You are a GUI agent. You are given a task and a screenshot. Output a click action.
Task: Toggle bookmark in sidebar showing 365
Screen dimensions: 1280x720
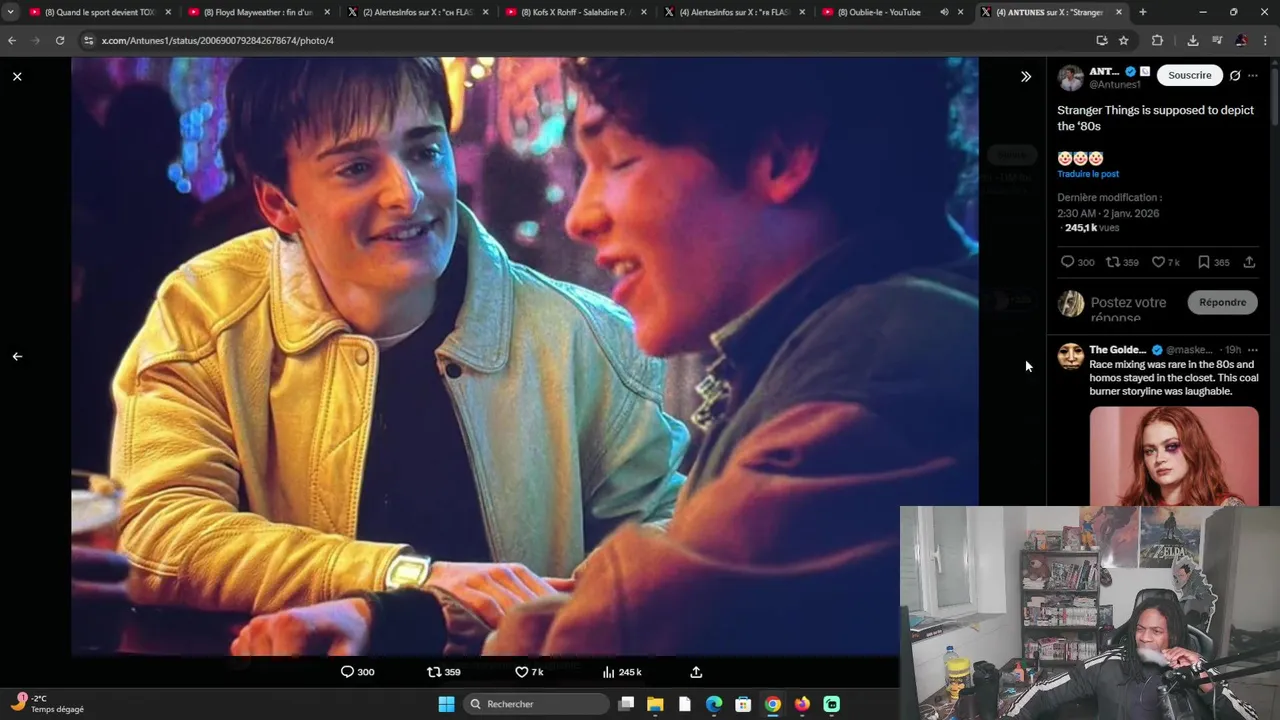(x=1213, y=262)
